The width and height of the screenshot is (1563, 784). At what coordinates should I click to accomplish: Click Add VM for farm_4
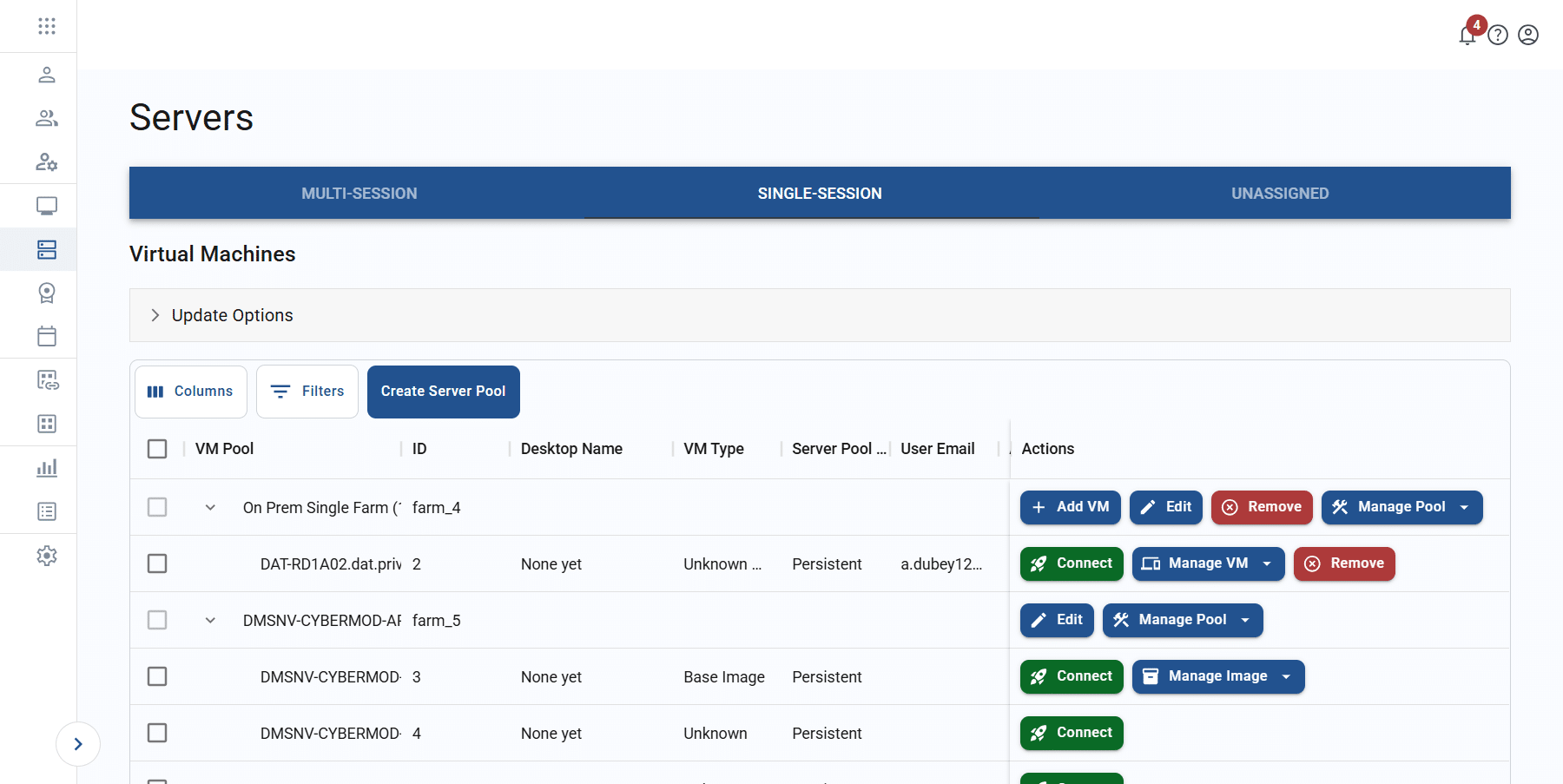pos(1070,507)
